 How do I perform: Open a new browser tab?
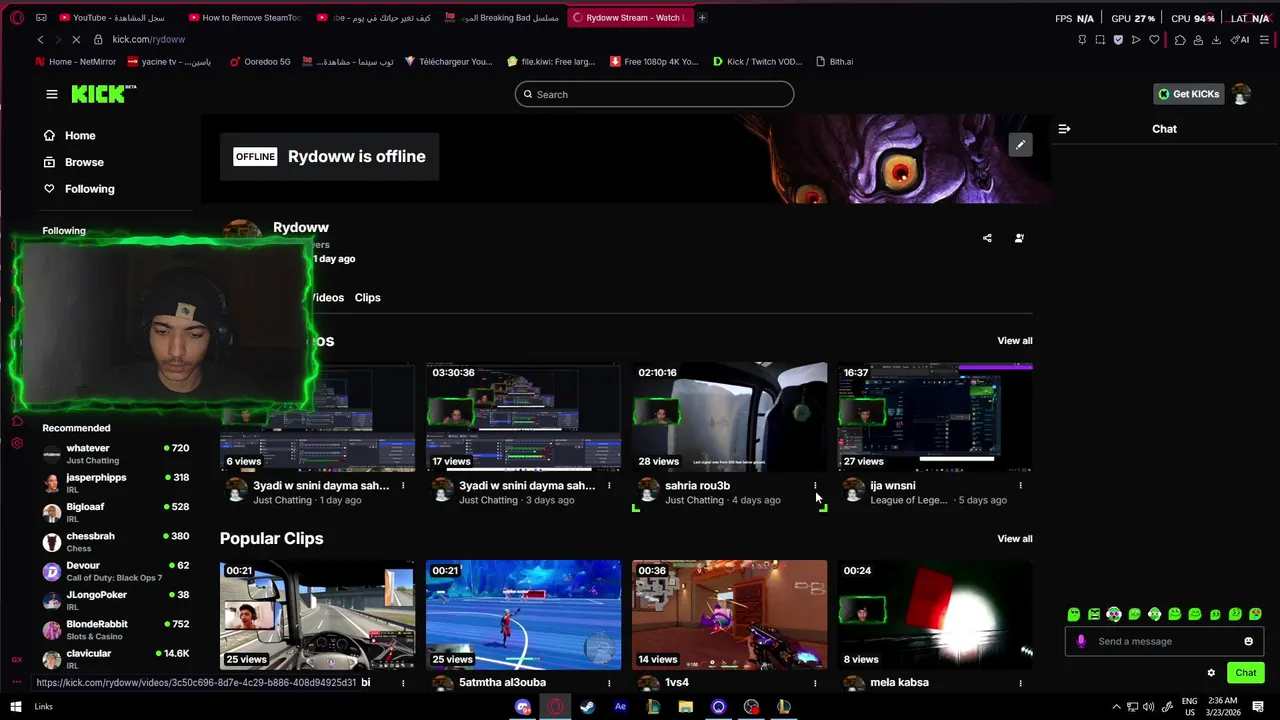click(702, 17)
